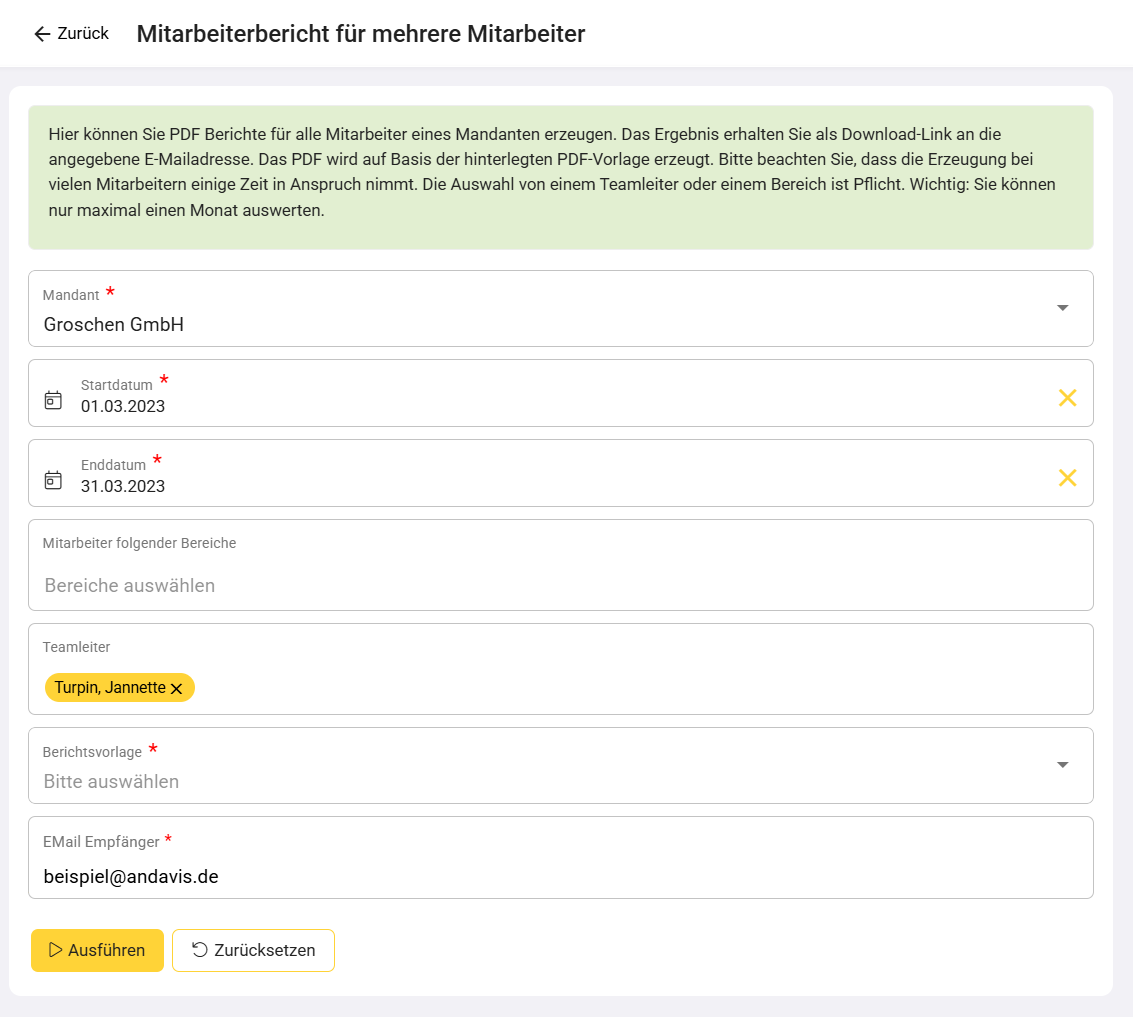Image resolution: width=1133 pixels, height=1017 pixels.
Task: Open the Enddatum calendar icon
Action: (x=53, y=480)
